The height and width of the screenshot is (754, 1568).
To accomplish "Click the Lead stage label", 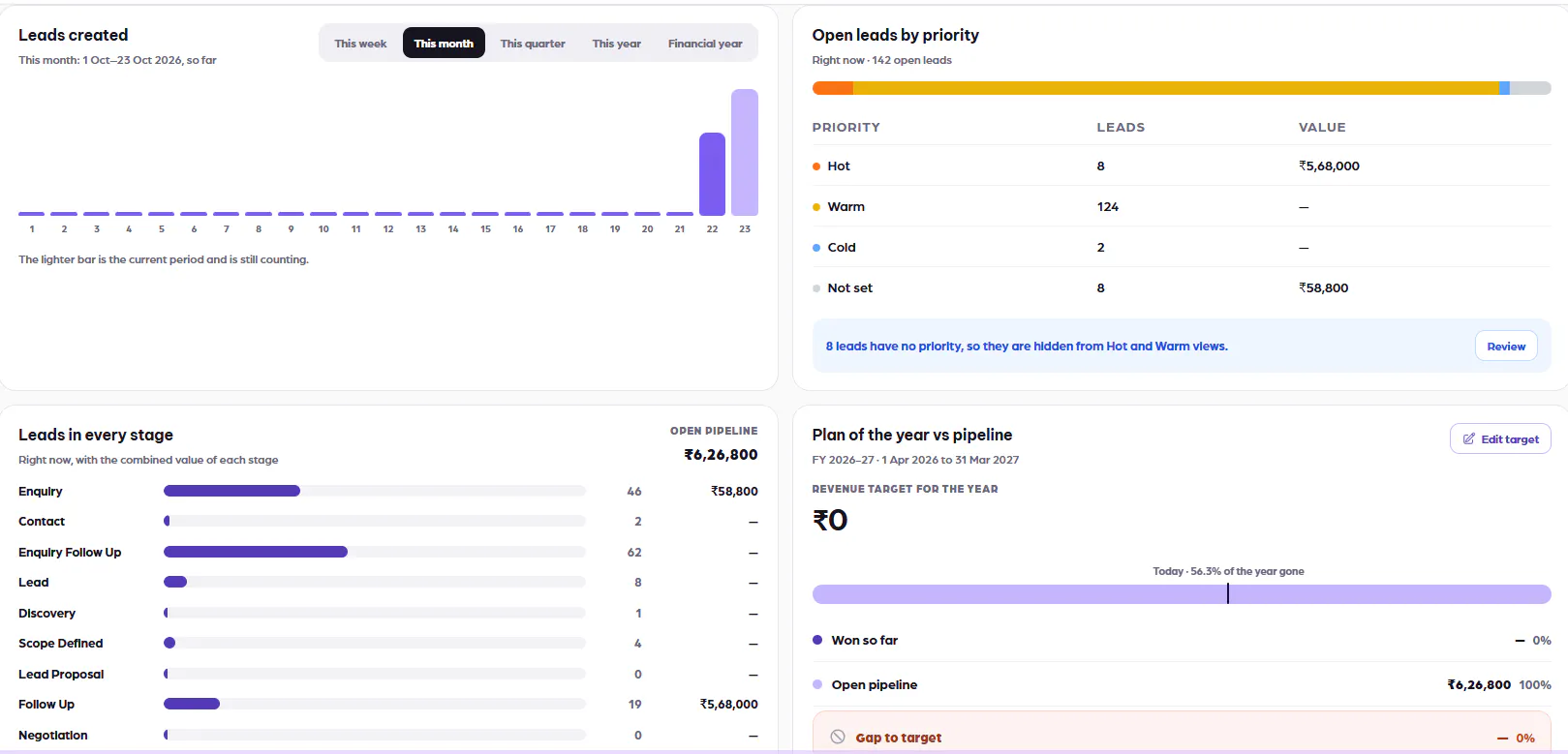I will [x=34, y=582].
